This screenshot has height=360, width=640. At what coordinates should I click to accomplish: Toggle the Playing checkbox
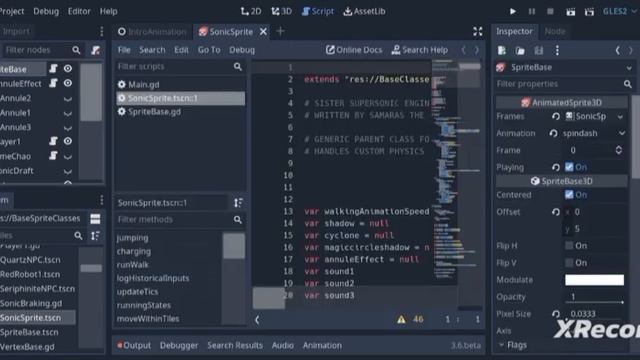point(569,167)
